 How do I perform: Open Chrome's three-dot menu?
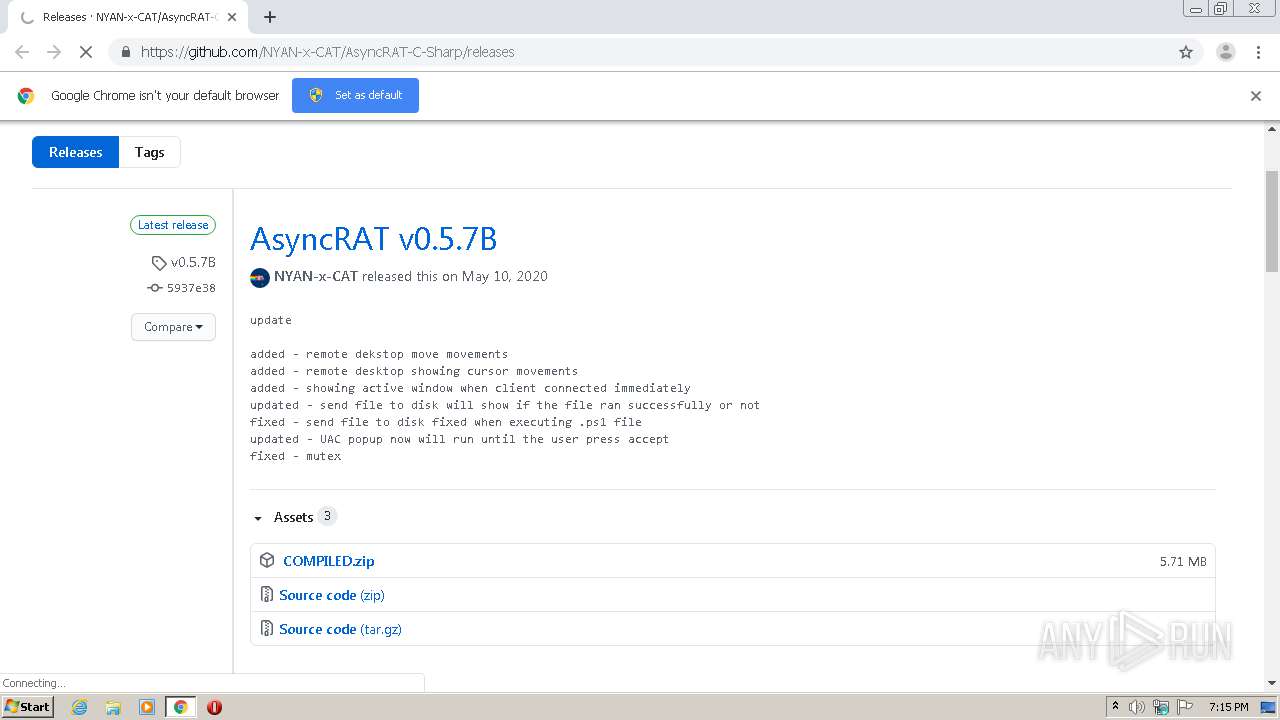coord(1258,52)
